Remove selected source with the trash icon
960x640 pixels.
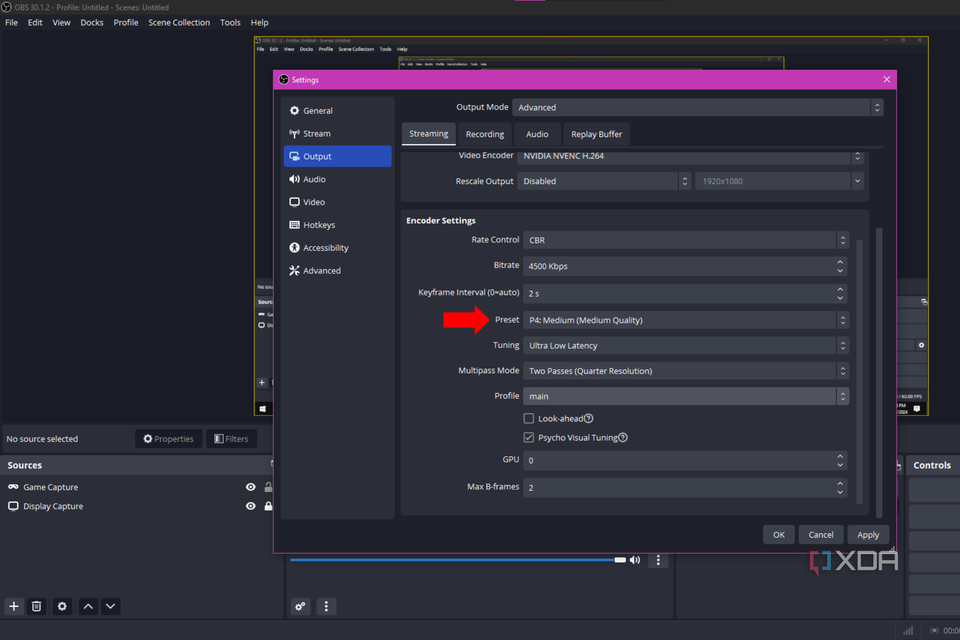pos(37,606)
